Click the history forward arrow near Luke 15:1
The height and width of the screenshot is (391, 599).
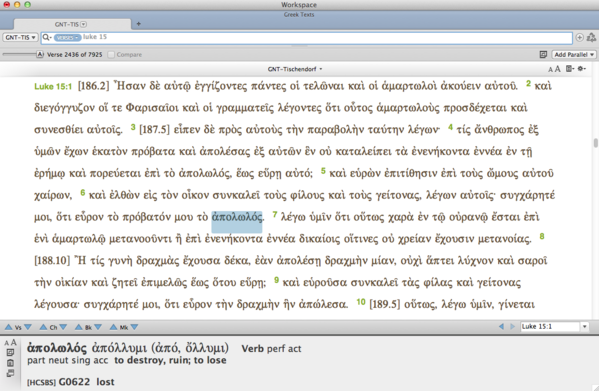point(513,326)
